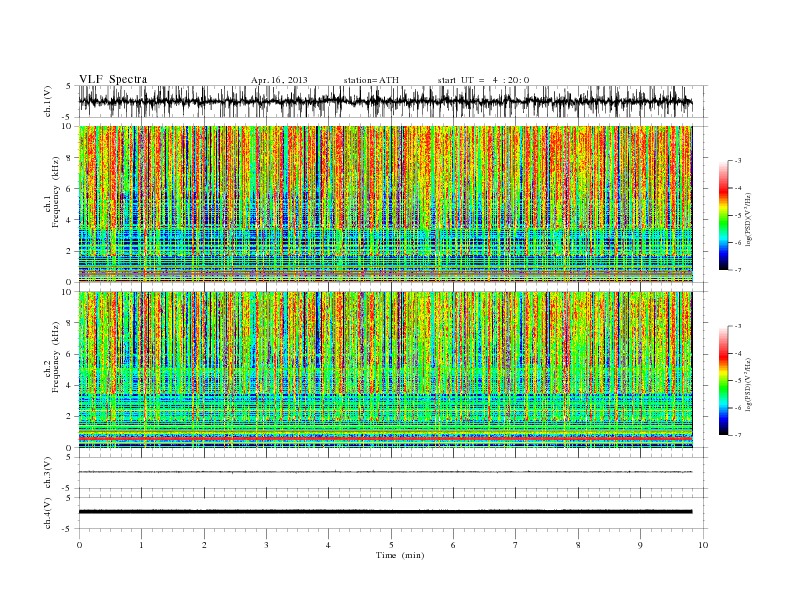
Task: Click the time axis tick label '10'
Action: pos(703,545)
